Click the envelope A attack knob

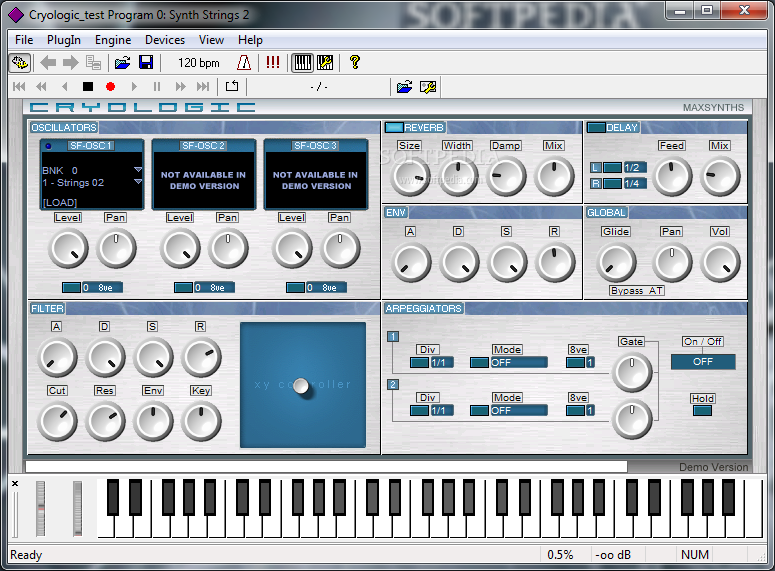(410, 262)
